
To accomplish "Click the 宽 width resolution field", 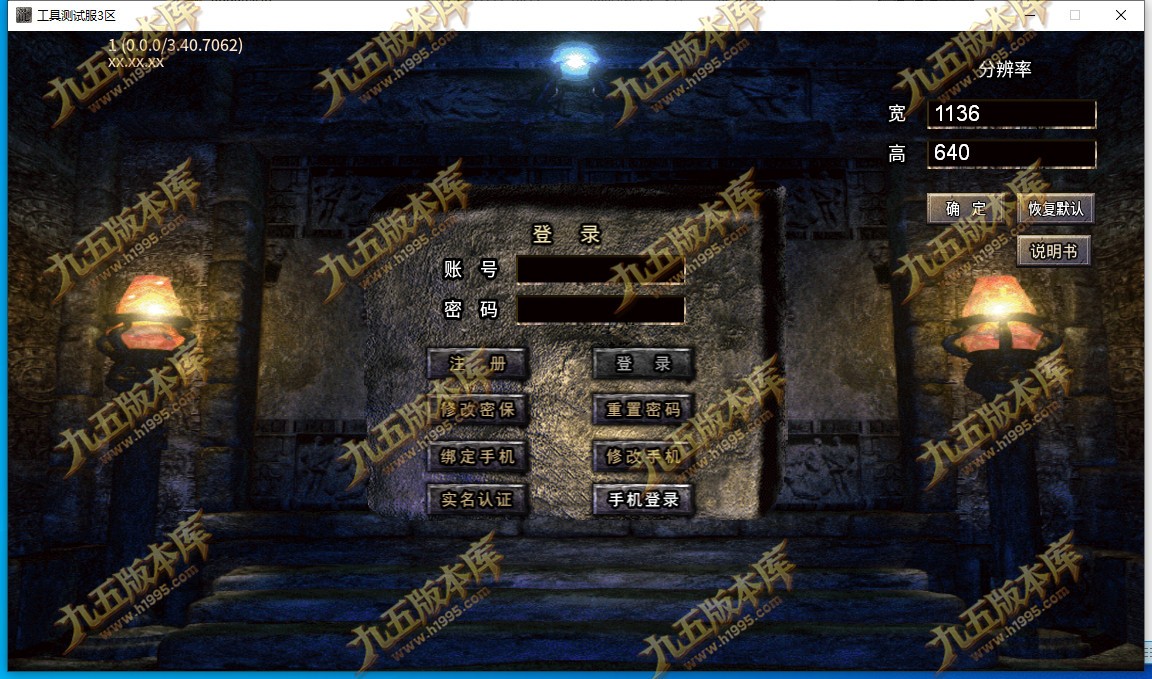I will coord(1012,114).
